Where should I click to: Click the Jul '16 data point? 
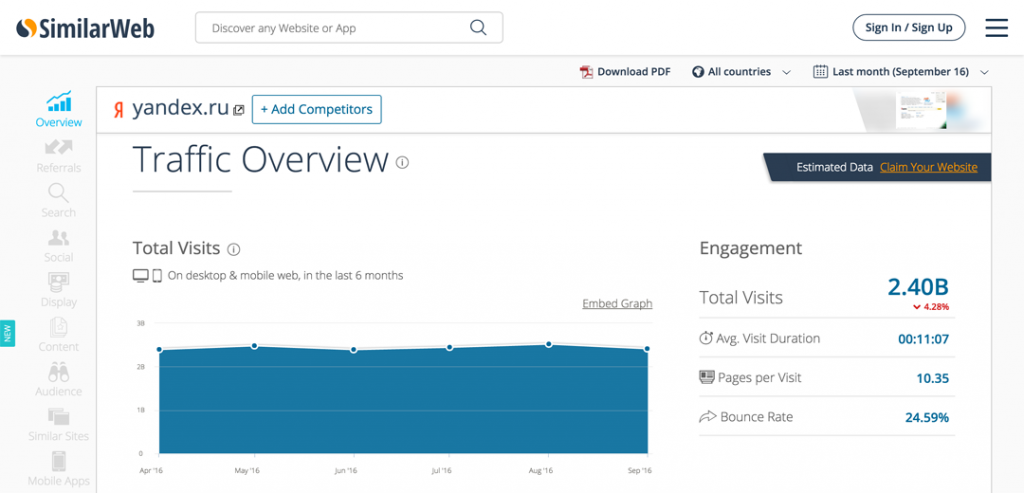(450, 347)
